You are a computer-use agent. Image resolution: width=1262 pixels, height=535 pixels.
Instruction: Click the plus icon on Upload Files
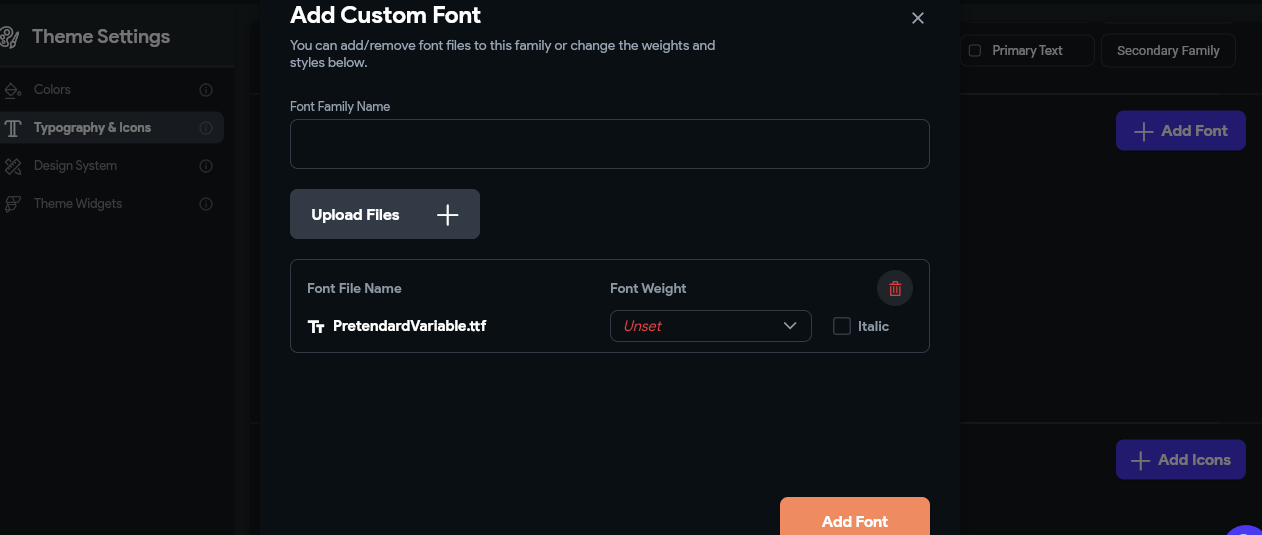click(x=448, y=215)
